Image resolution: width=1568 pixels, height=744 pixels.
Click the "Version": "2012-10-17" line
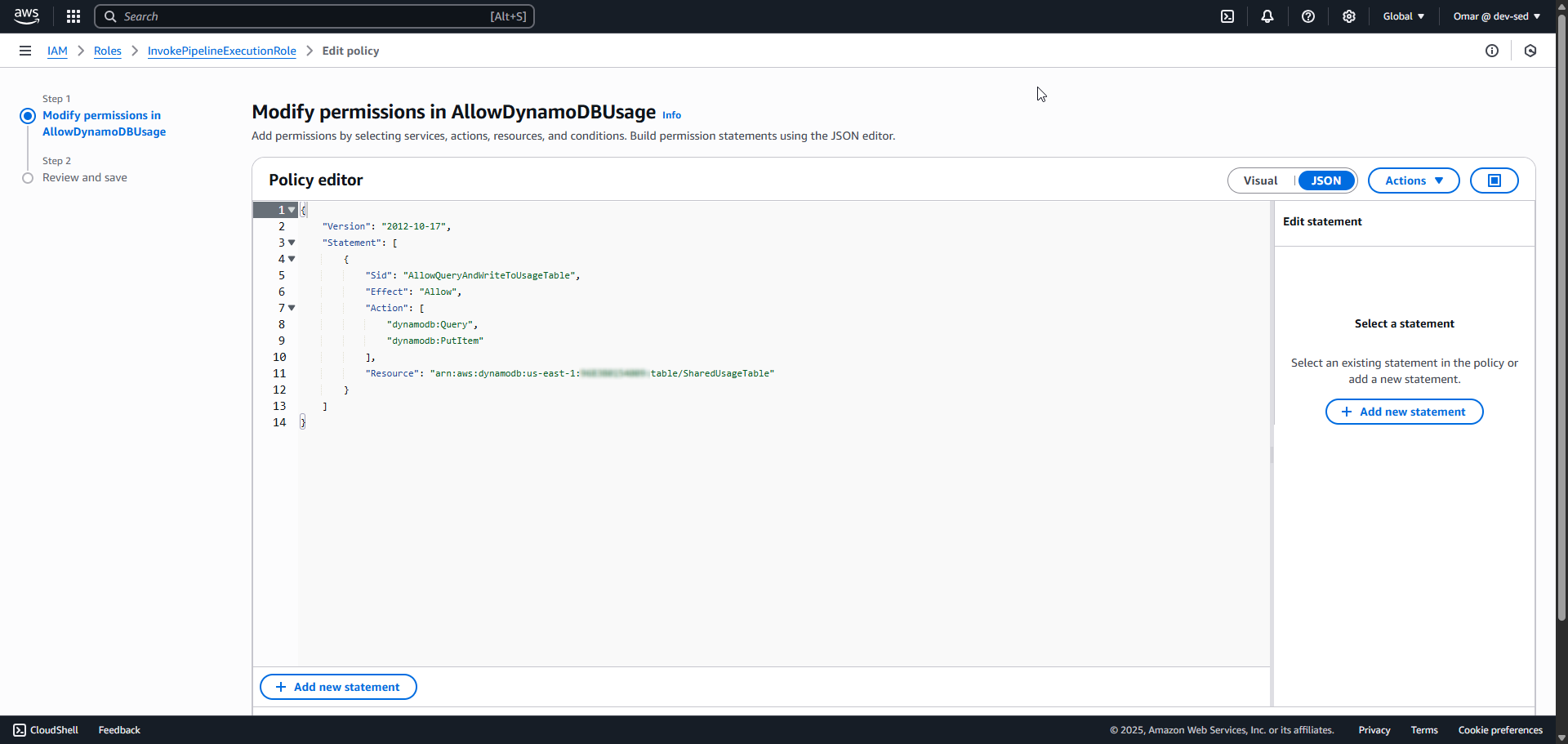pos(386,226)
